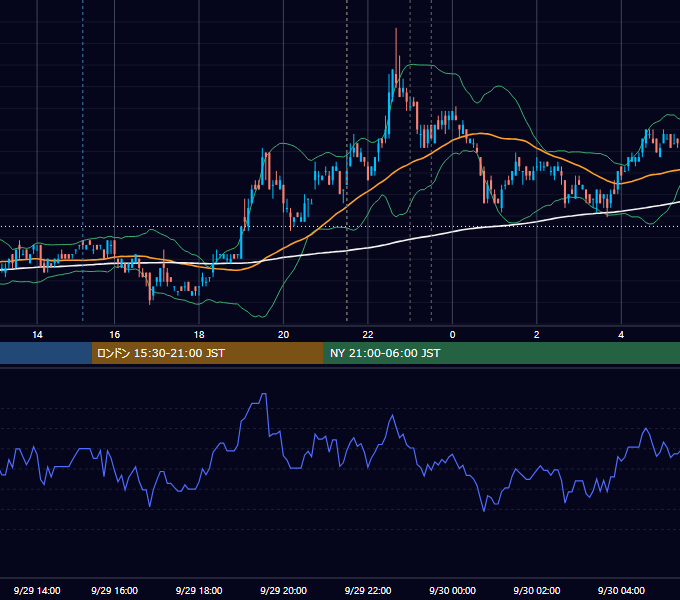680x600 pixels.
Task: Click the '2' hour axis label
Action: coord(536,335)
